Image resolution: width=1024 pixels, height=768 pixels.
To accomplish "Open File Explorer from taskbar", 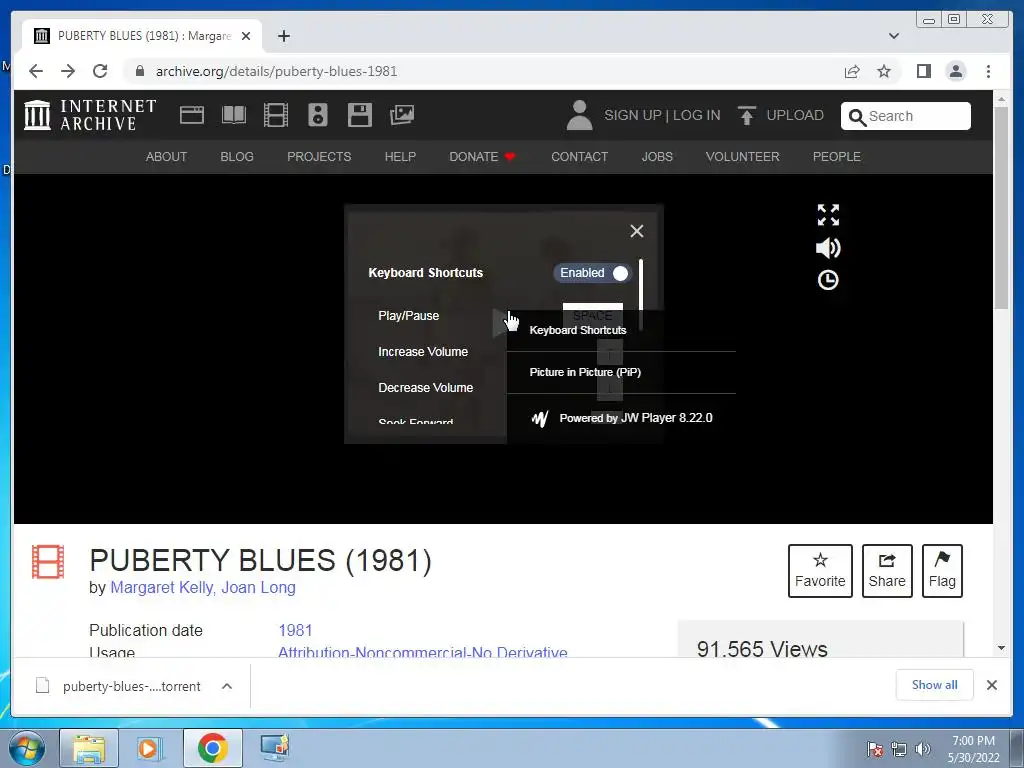I will pyautogui.click(x=89, y=748).
